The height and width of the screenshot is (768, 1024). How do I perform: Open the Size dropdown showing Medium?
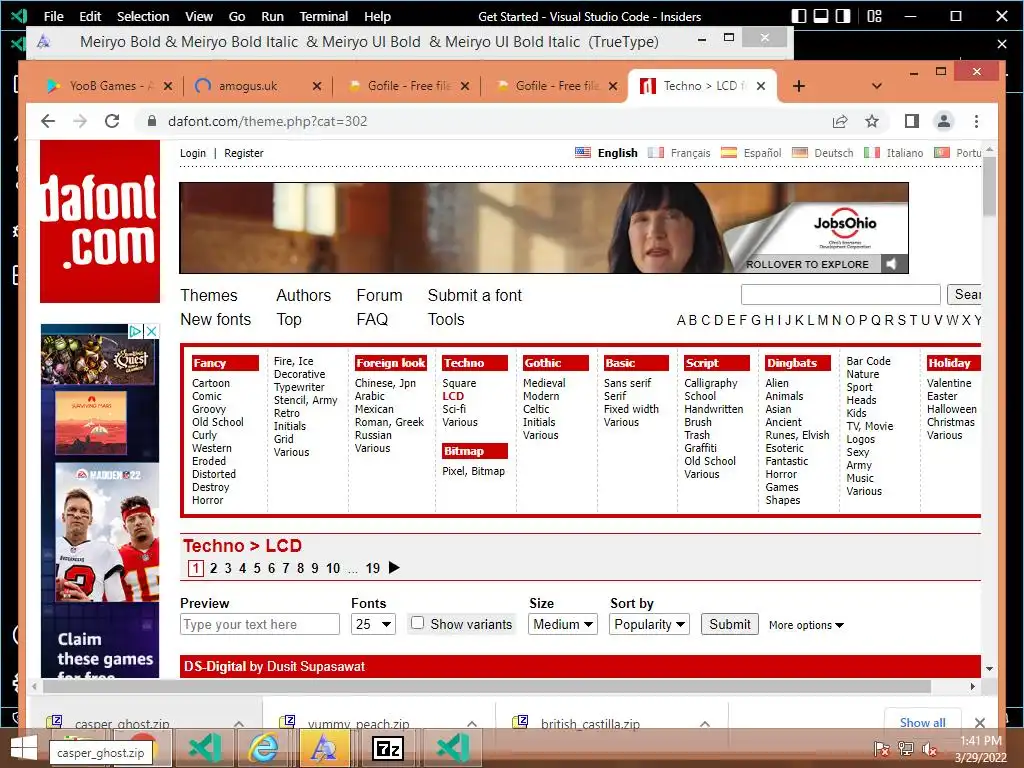(563, 624)
